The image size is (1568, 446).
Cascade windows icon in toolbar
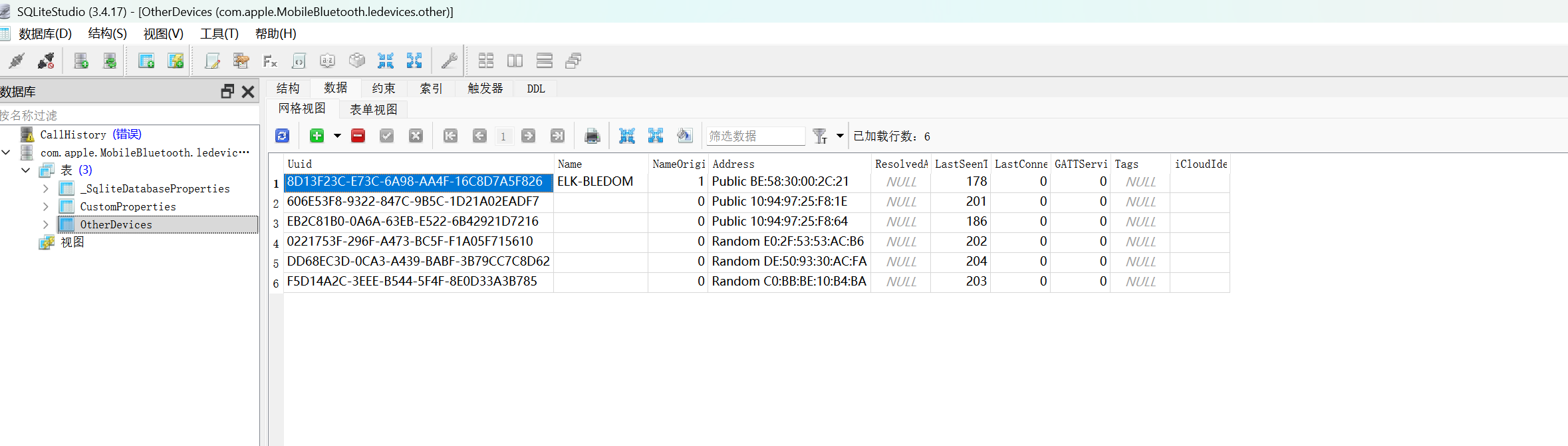tap(573, 61)
